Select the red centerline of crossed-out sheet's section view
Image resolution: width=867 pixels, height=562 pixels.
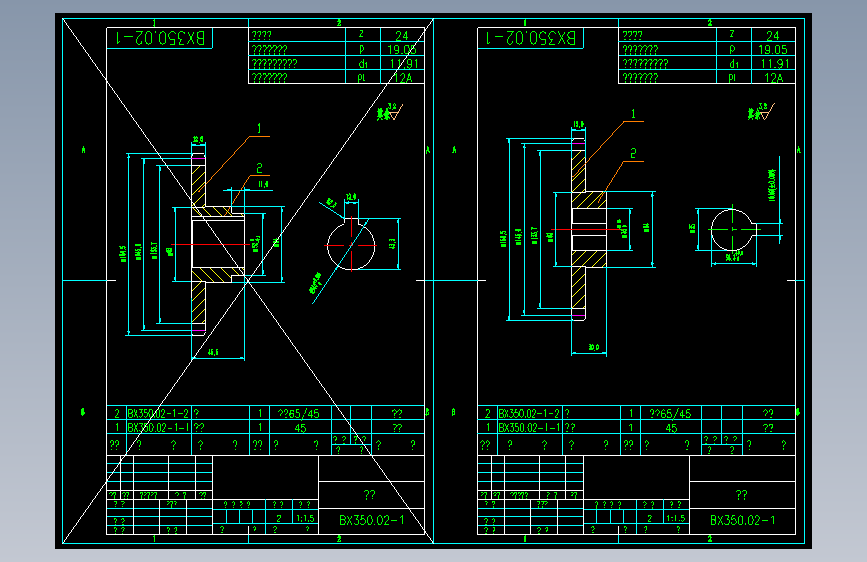(x=210, y=244)
